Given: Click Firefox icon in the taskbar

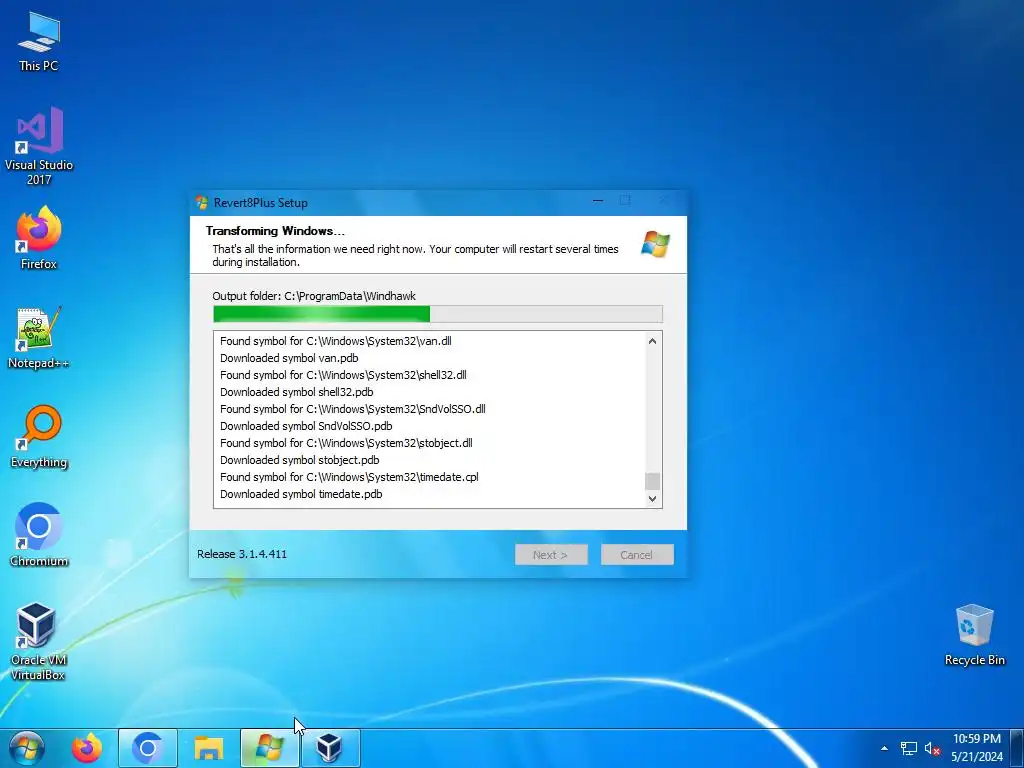Looking at the screenshot, I should click(x=87, y=748).
